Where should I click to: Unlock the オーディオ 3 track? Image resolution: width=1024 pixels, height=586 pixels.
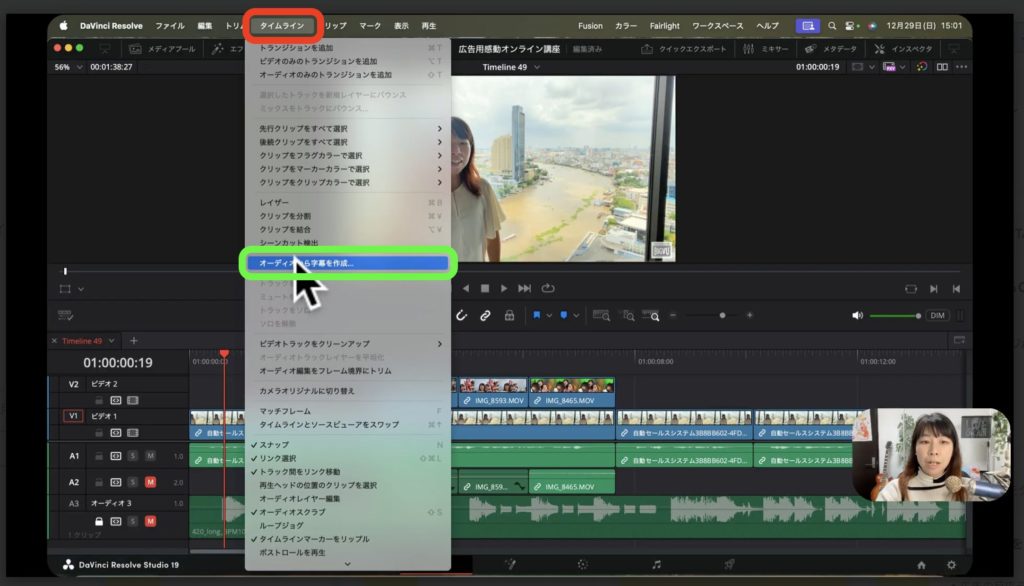click(98, 521)
